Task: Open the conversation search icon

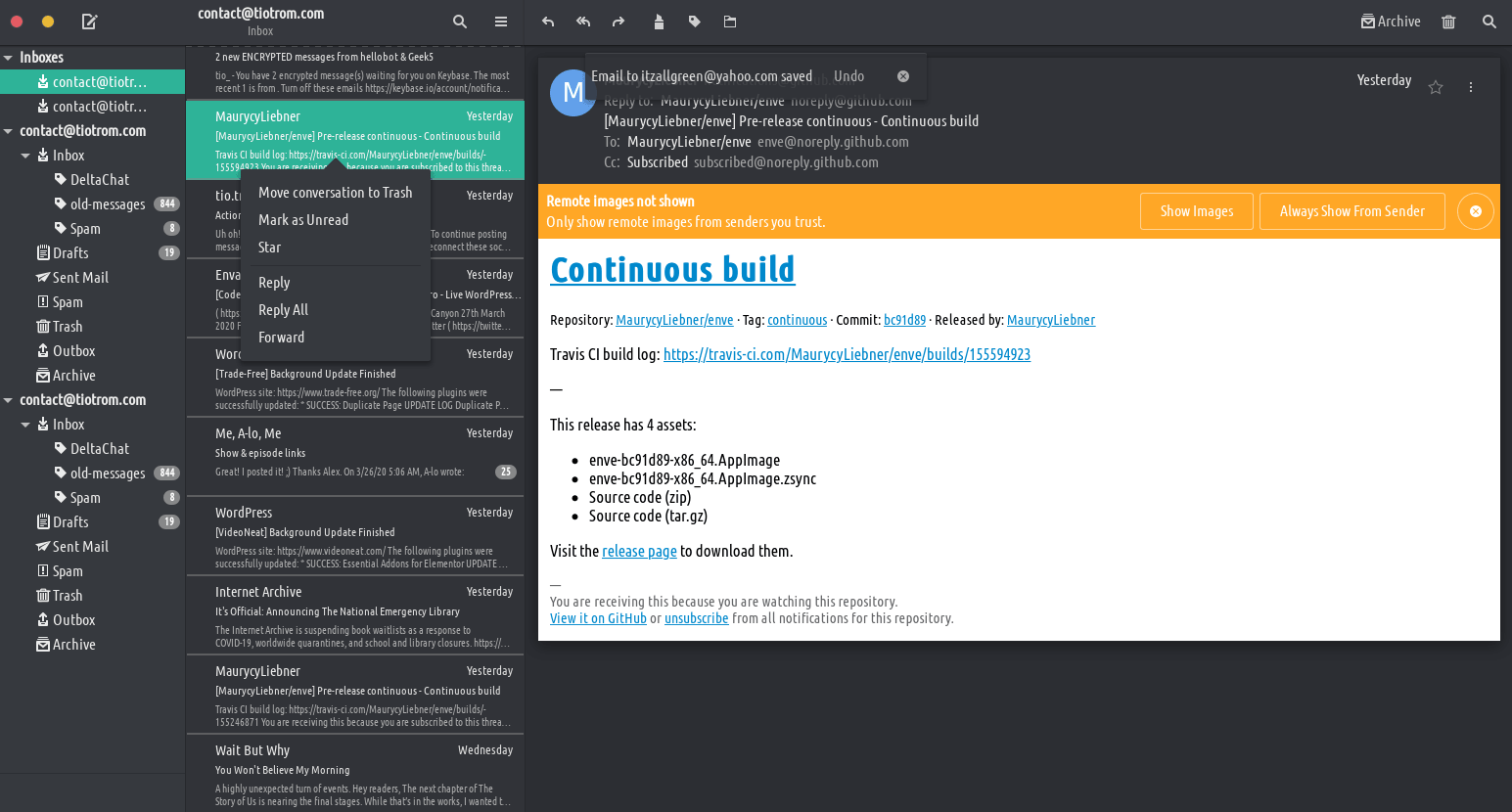Action: [x=460, y=22]
